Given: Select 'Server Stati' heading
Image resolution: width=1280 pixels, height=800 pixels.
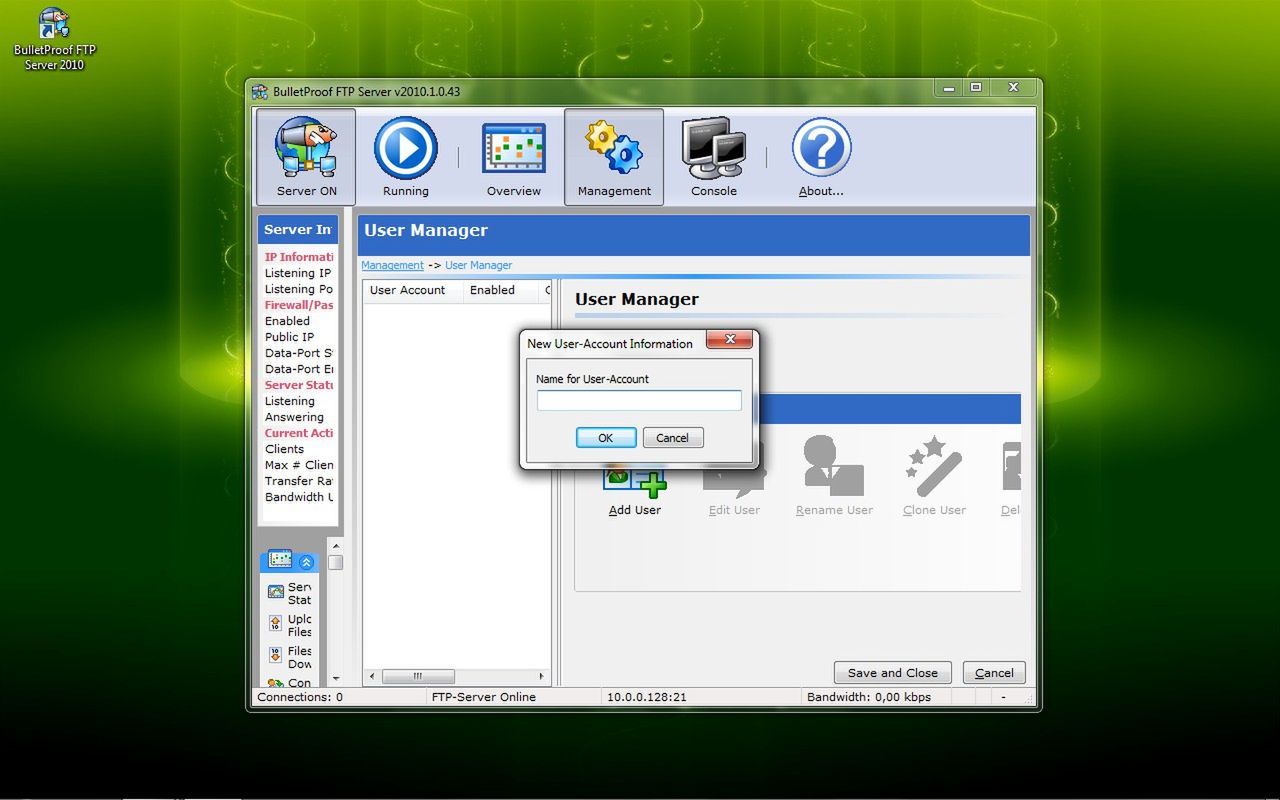Looking at the screenshot, I should pos(299,385).
